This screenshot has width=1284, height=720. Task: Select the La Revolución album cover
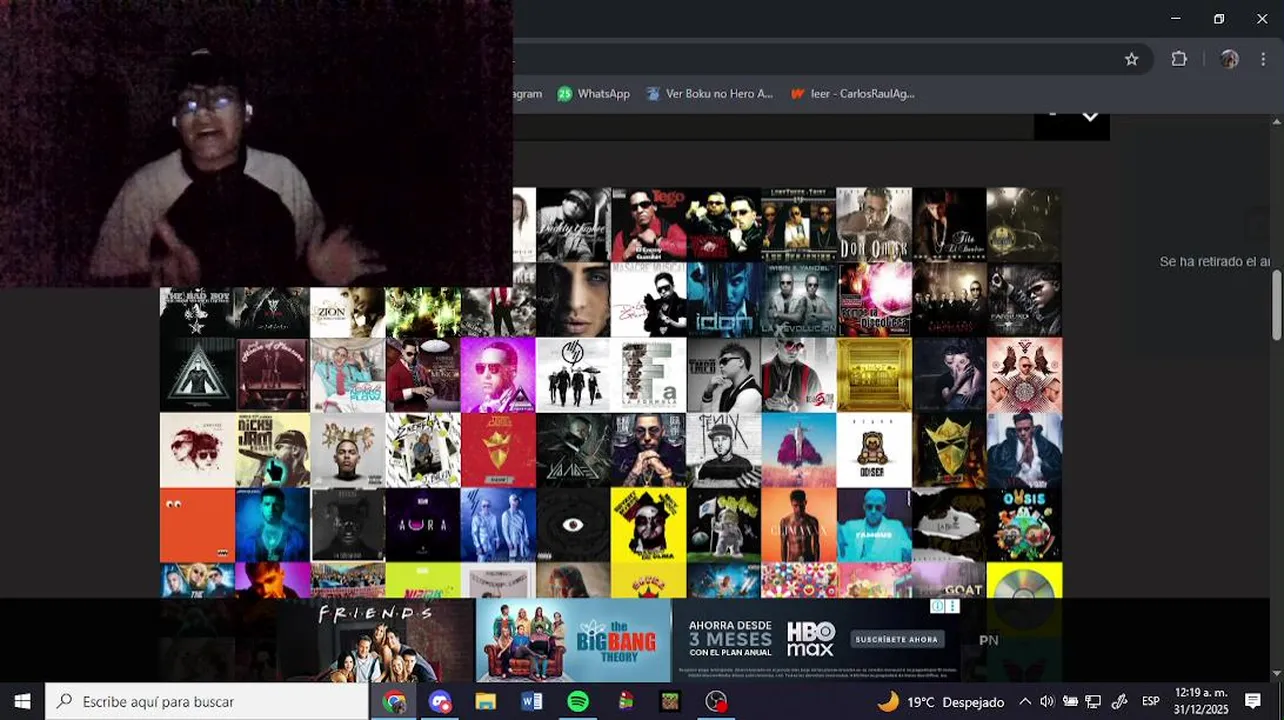pos(799,300)
